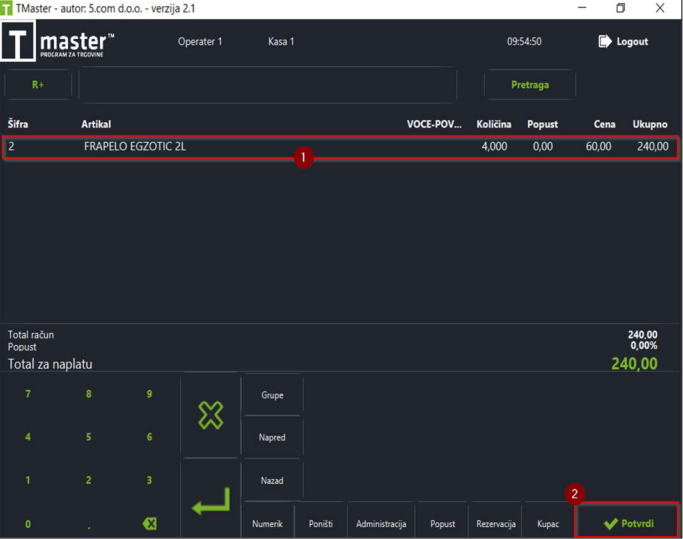Screen dimensions: 683x539
Task: Click the R+ button
Action: point(38,85)
